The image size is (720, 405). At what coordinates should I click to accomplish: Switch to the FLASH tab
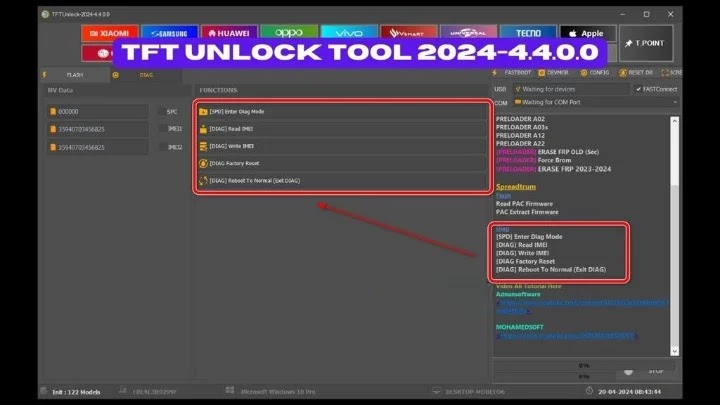click(75, 75)
